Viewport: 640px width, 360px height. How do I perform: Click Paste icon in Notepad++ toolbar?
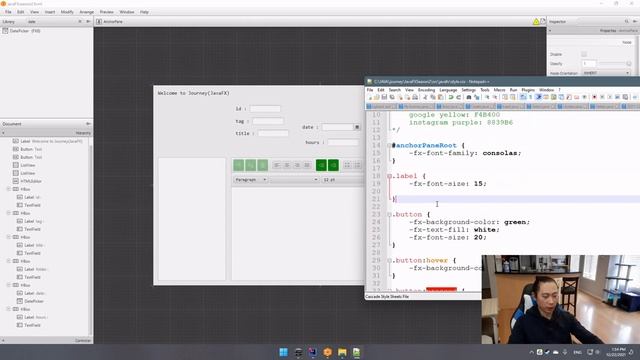point(440,97)
